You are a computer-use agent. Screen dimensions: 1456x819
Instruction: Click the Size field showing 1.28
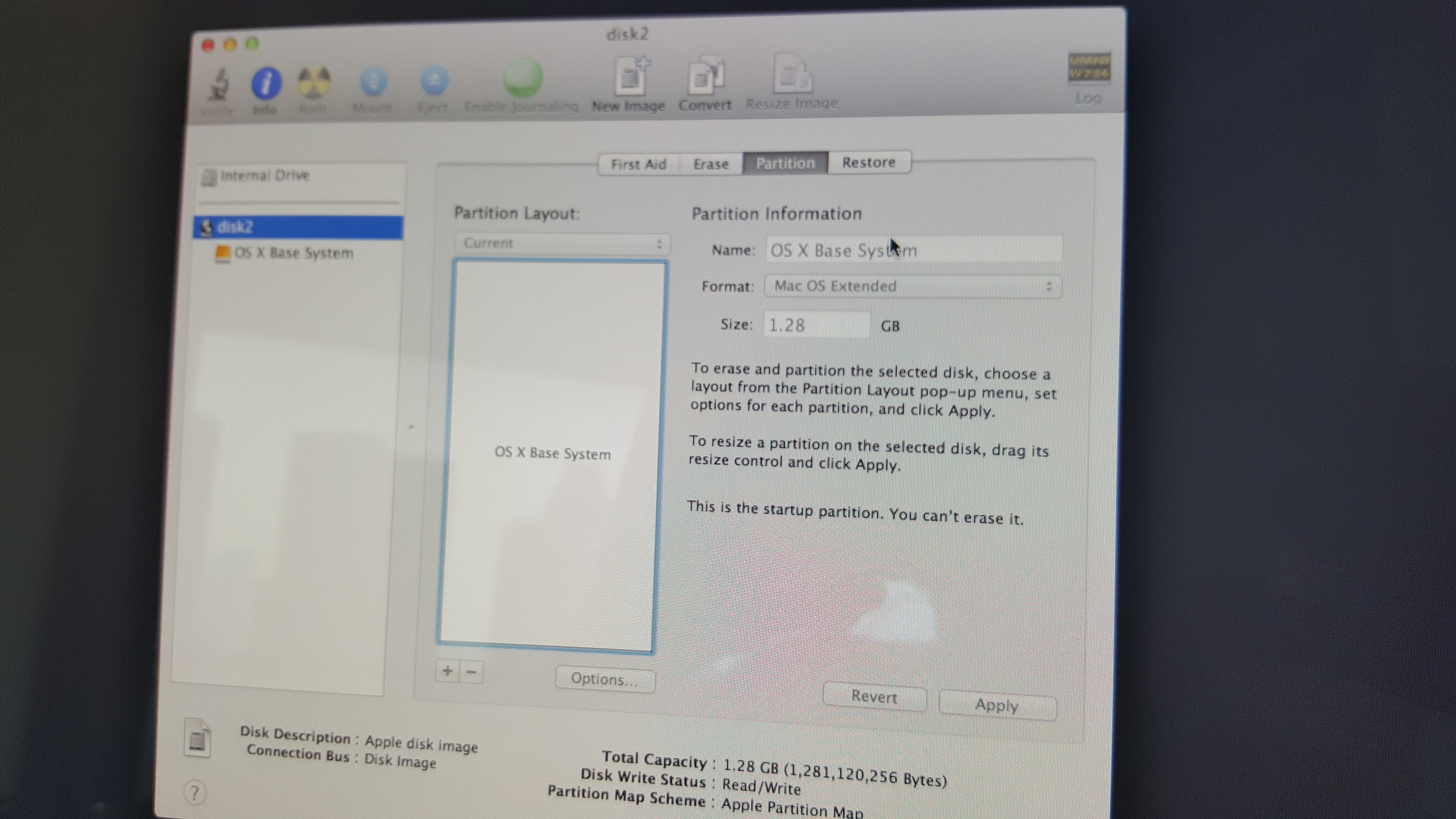click(816, 325)
